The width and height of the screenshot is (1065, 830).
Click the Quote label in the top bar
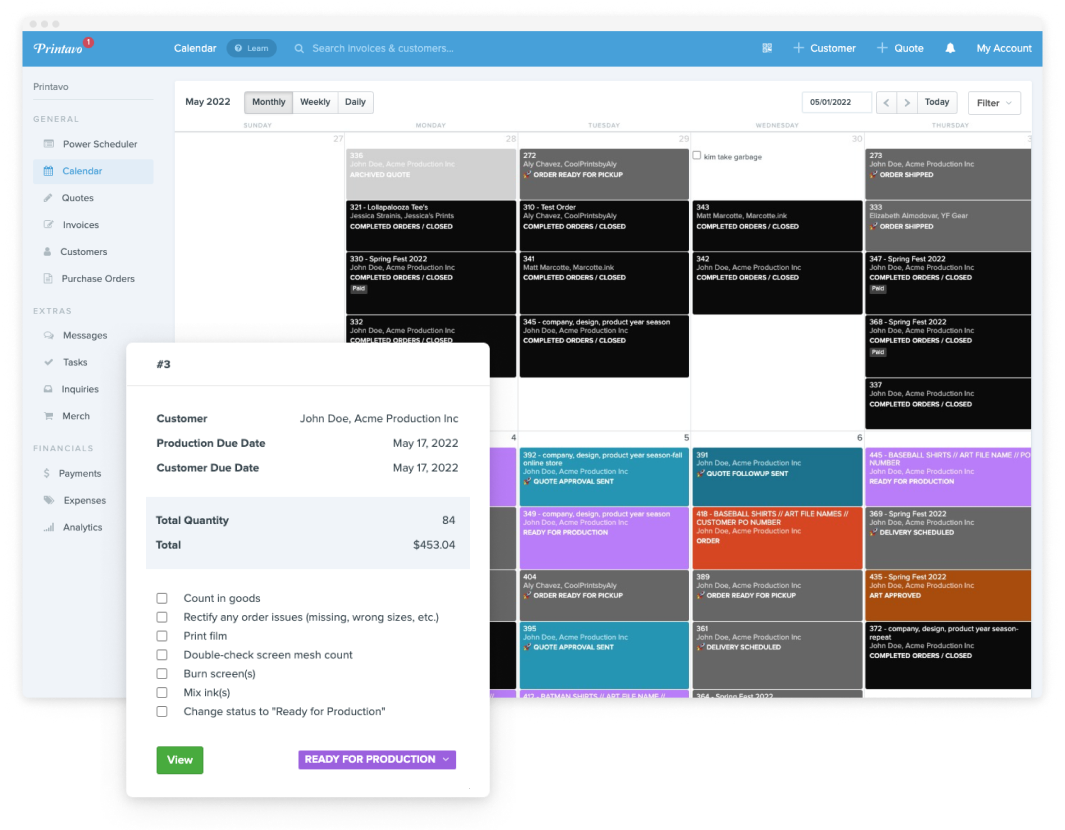(x=909, y=48)
